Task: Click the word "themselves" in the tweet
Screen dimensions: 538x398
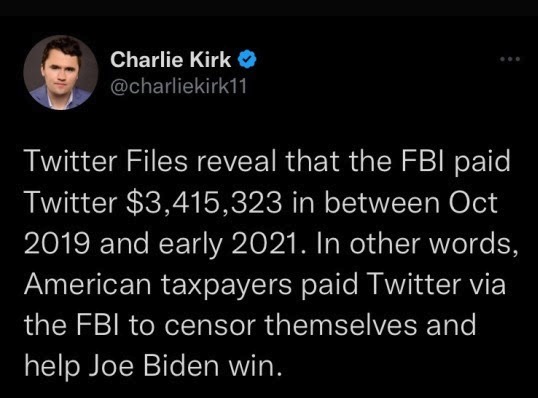Action: (341, 325)
